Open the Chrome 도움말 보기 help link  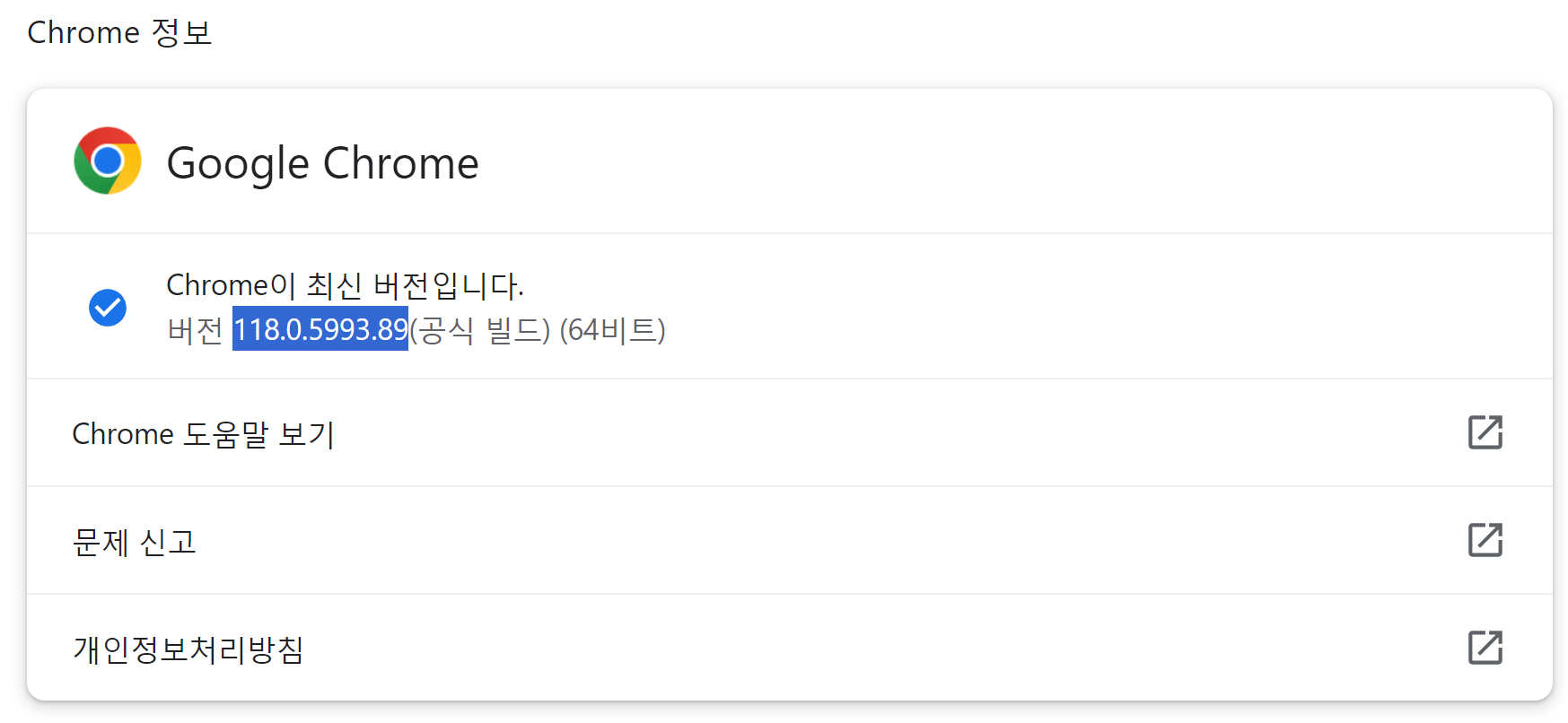coord(203,434)
